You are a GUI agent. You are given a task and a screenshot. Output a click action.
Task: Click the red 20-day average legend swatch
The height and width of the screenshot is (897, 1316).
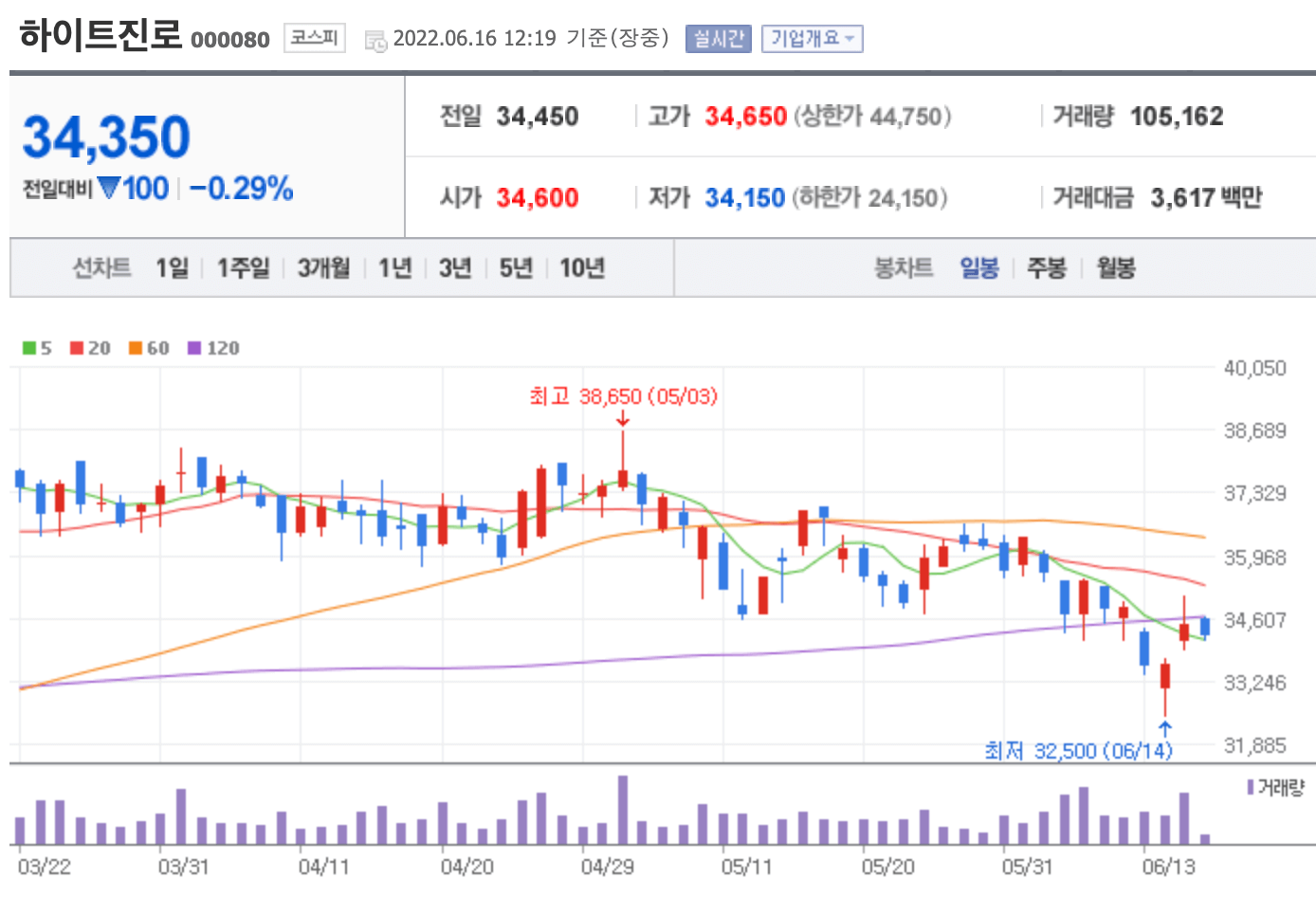tap(77, 348)
